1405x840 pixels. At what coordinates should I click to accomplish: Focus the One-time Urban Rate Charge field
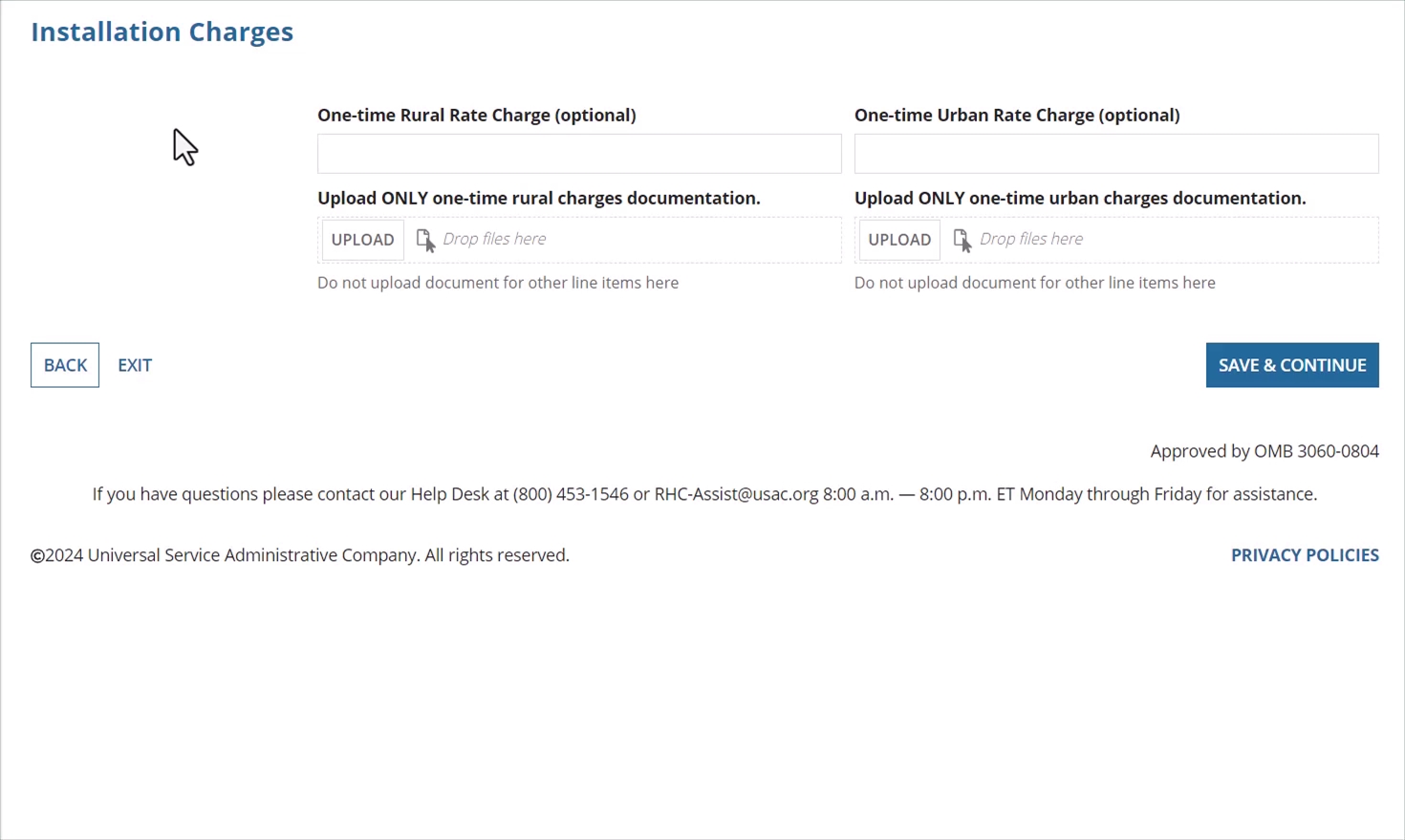[1116, 154]
